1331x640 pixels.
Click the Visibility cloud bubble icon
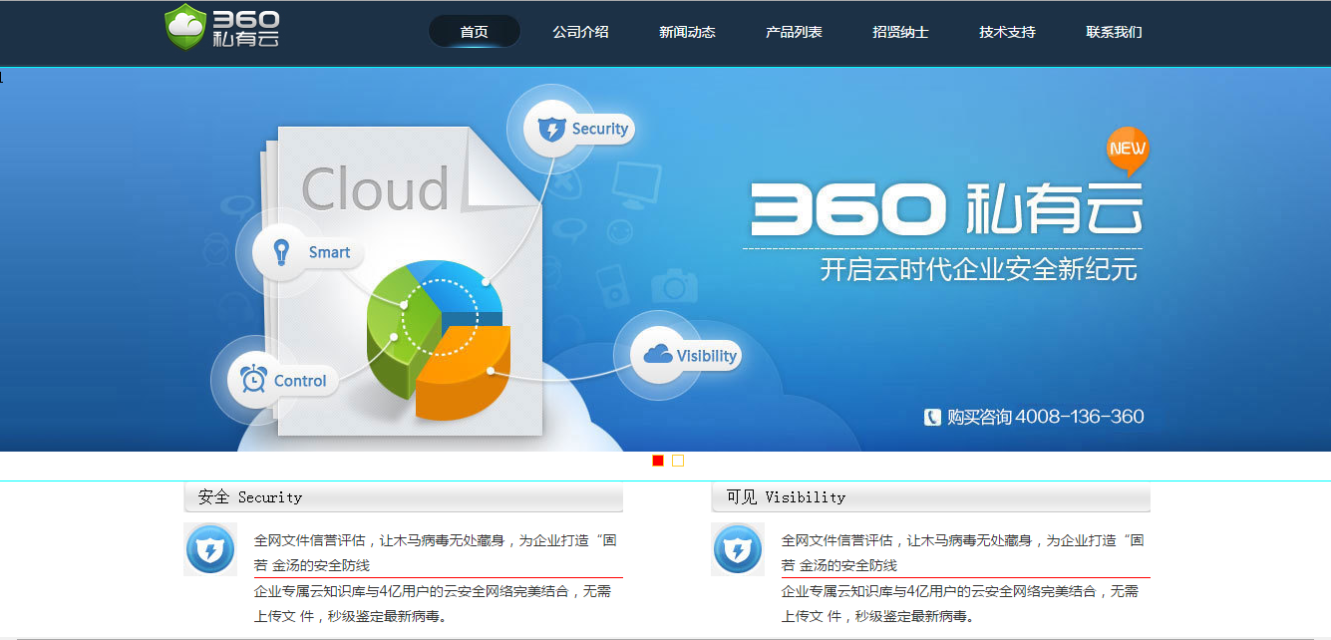pos(658,355)
